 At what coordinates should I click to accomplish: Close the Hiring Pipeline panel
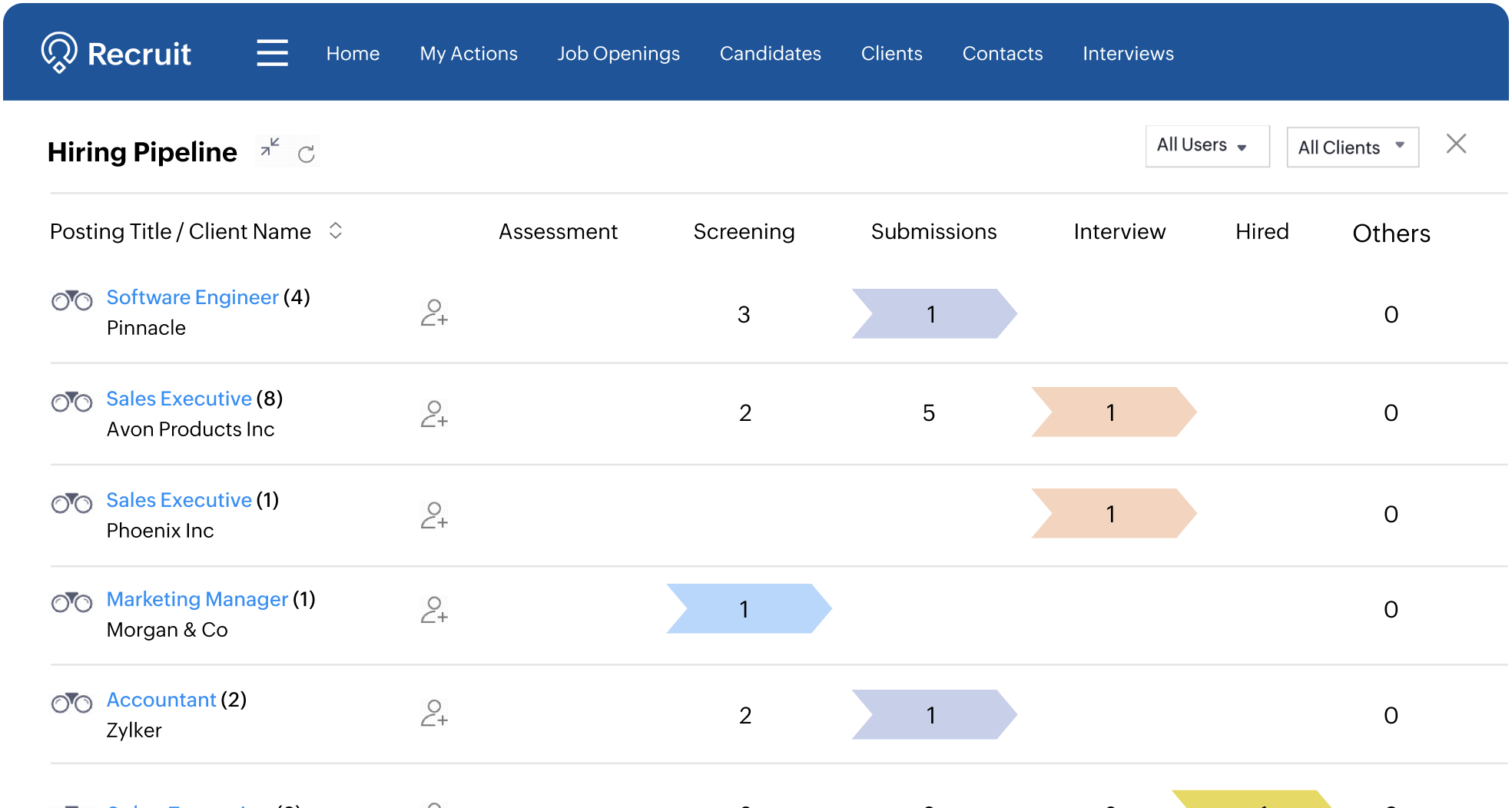[1456, 144]
